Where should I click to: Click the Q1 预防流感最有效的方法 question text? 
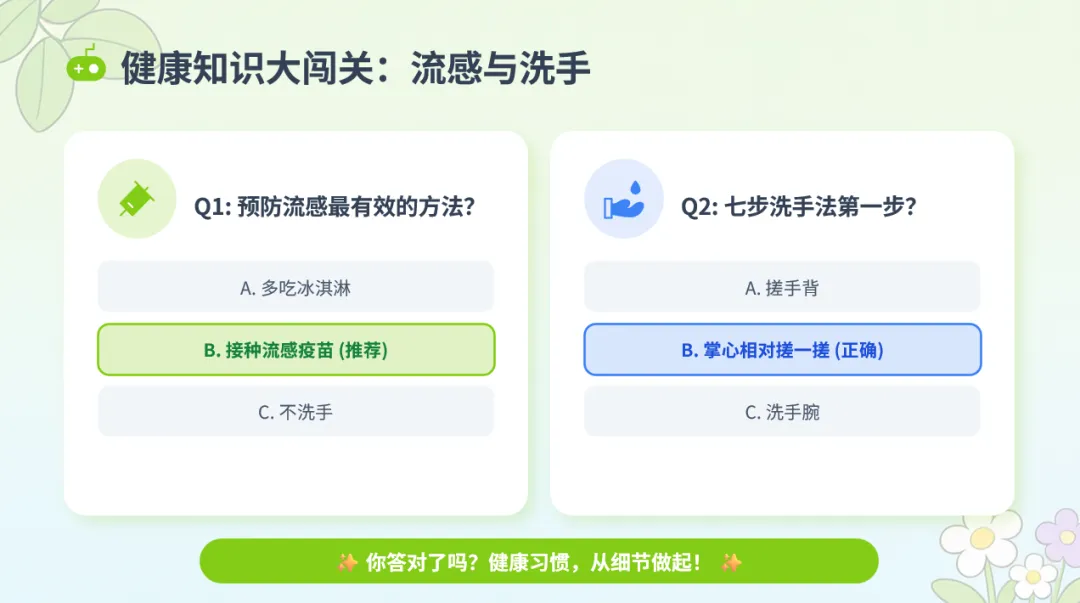pos(334,206)
